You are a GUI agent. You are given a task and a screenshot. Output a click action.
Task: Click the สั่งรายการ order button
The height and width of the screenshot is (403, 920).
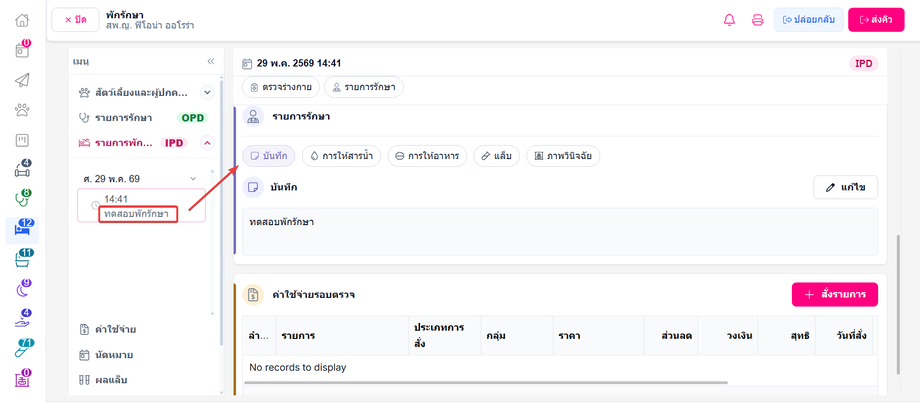(x=834, y=294)
